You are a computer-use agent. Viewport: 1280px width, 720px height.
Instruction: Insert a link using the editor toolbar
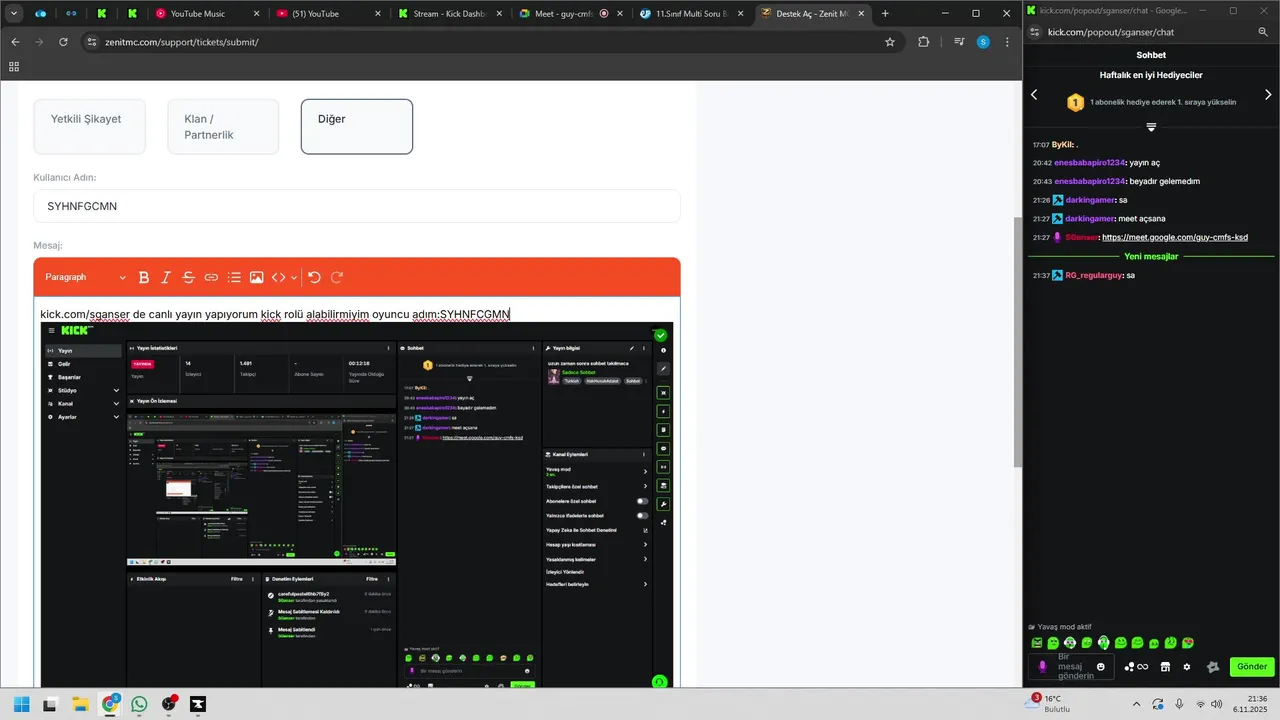pyautogui.click(x=211, y=277)
